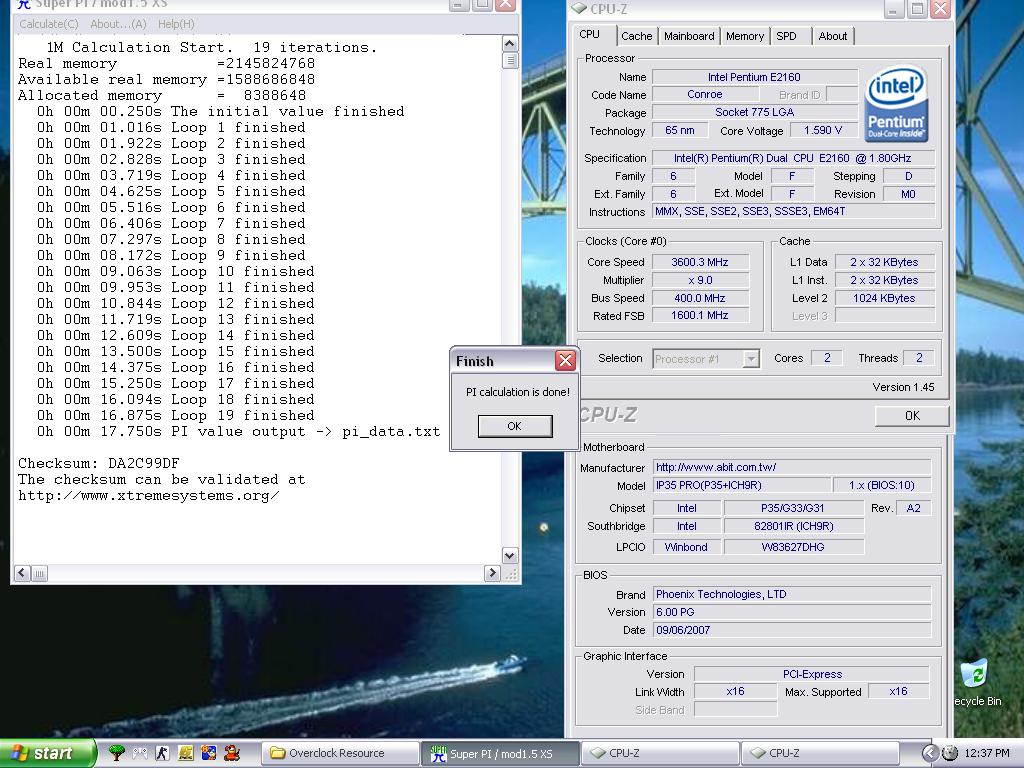Click the Socket 775 LGA package field
The height and width of the screenshot is (768, 1024).
point(754,112)
